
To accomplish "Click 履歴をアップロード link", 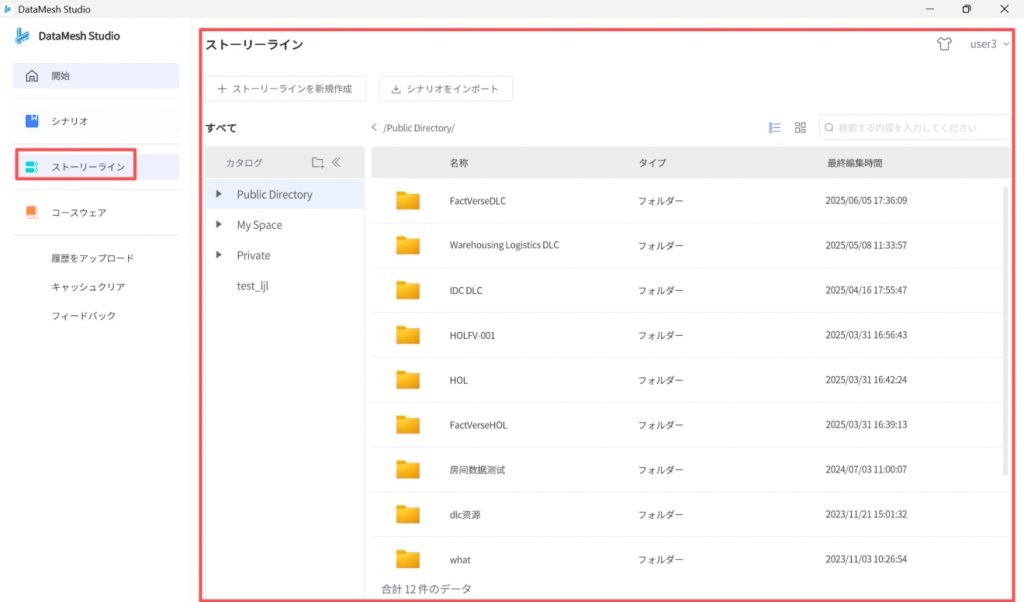I will pos(92,258).
